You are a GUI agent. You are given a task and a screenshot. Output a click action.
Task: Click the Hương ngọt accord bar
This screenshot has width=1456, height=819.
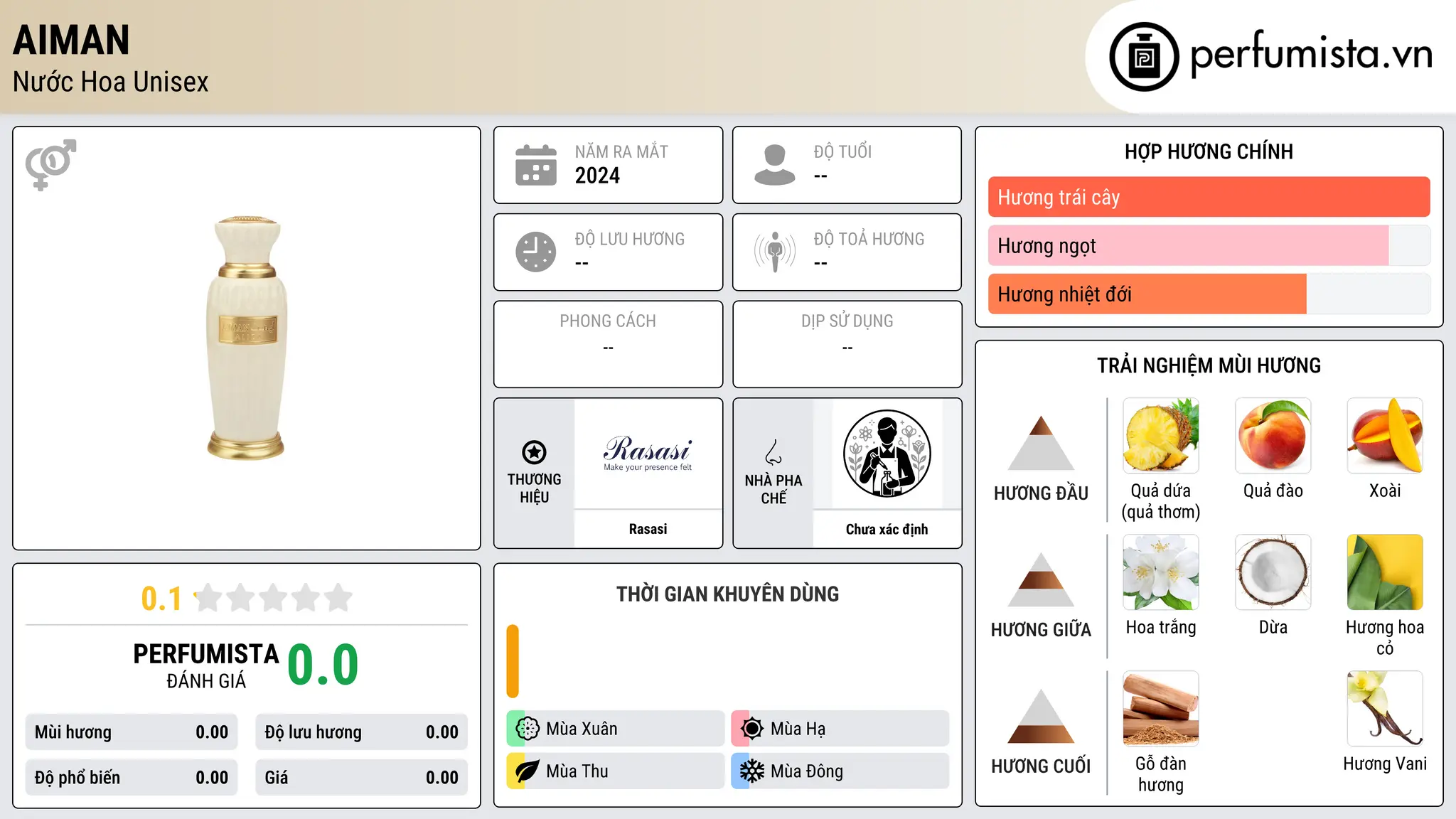coord(1209,245)
